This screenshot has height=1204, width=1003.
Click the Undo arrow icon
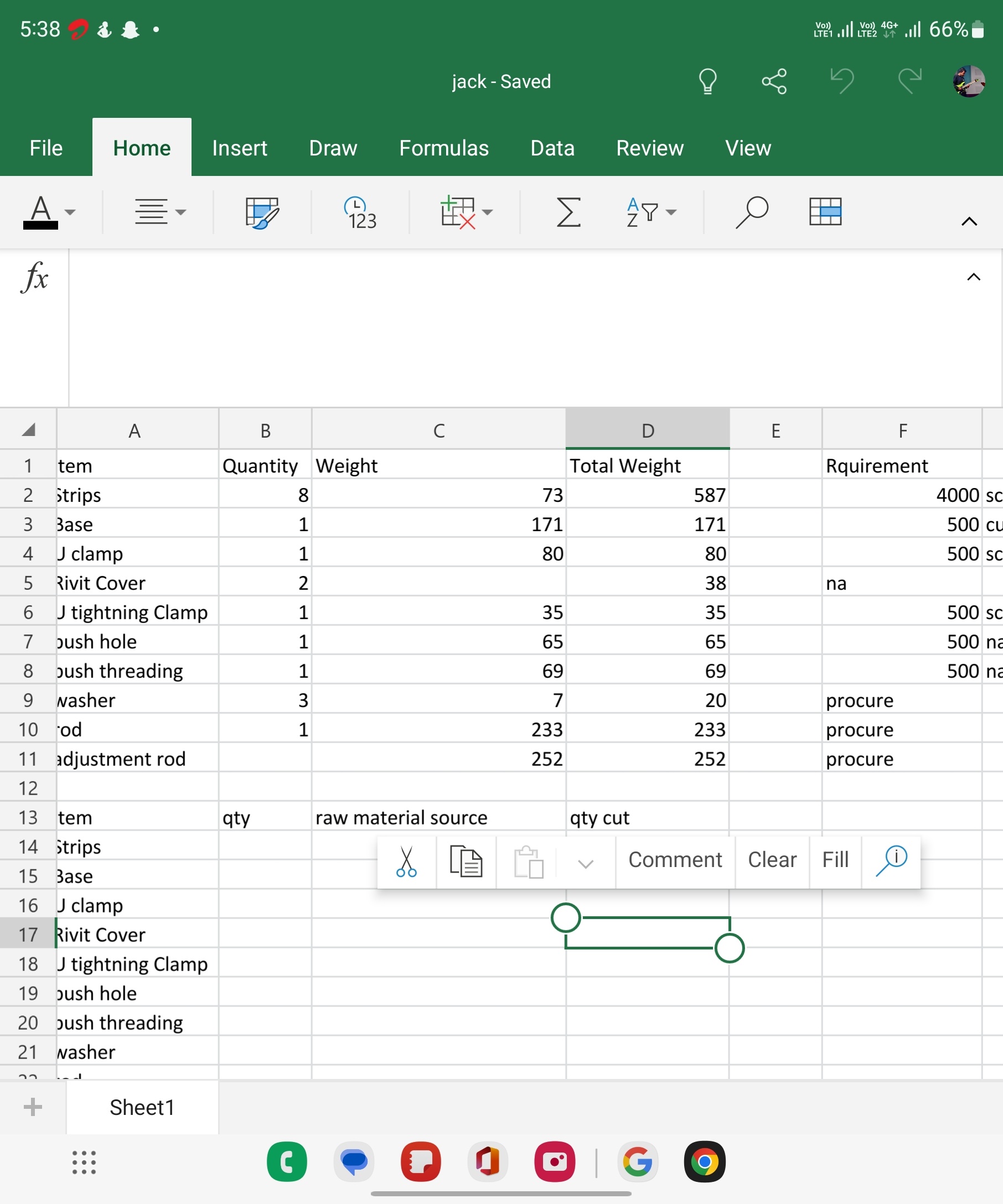coord(842,81)
